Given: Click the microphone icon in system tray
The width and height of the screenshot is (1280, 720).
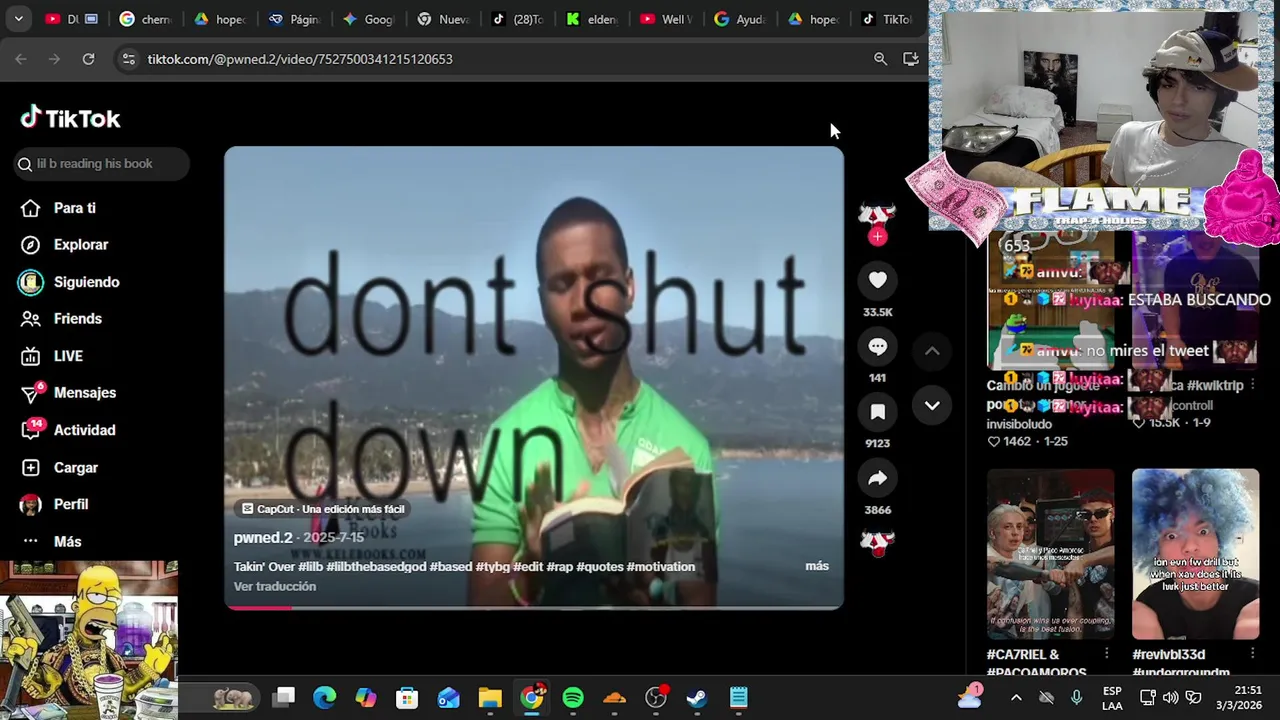Looking at the screenshot, I should (1076, 698).
